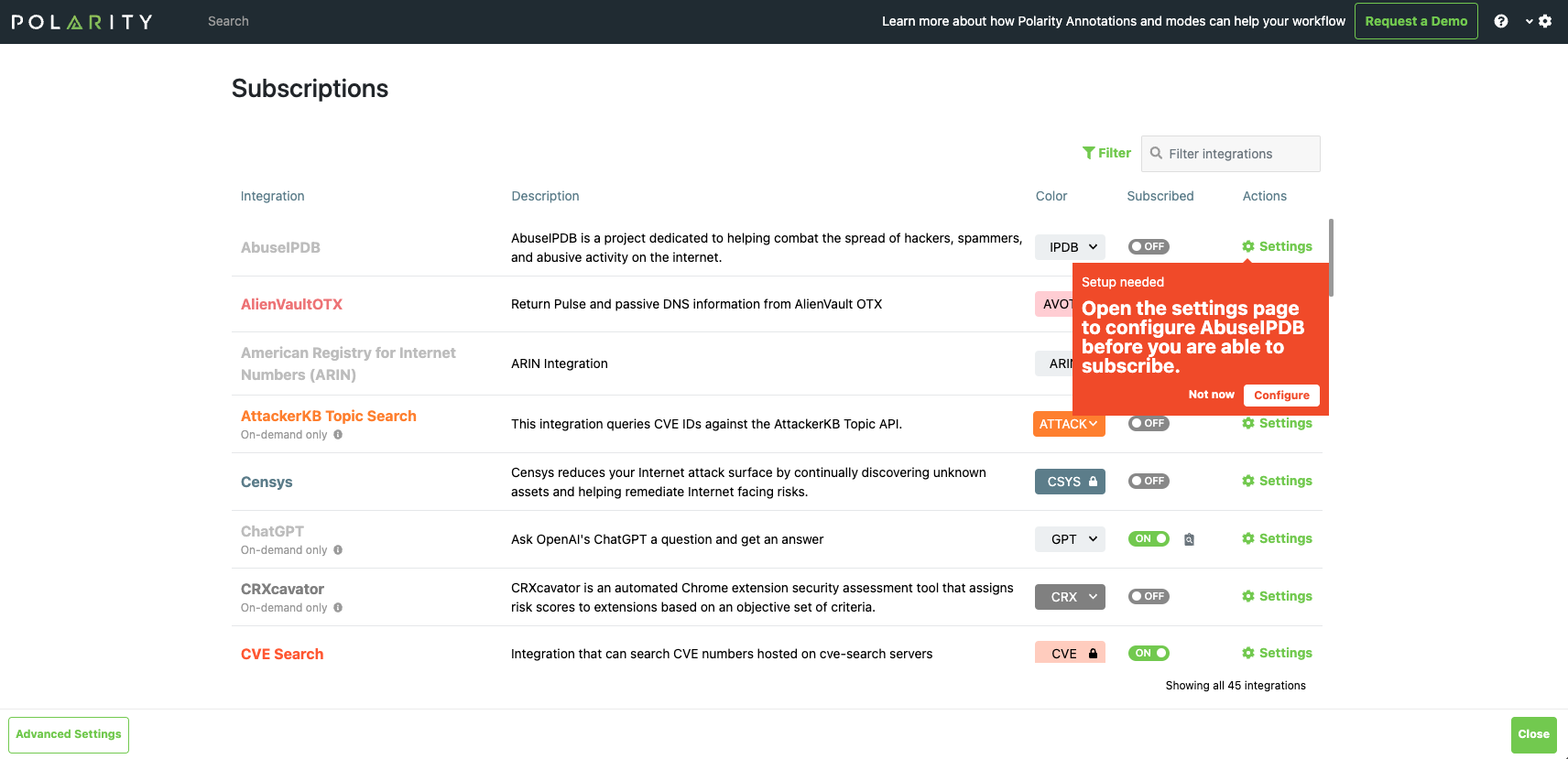Click Configure in the setup popup
The height and width of the screenshot is (759, 1568).
pyautogui.click(x=1280, y=396)
